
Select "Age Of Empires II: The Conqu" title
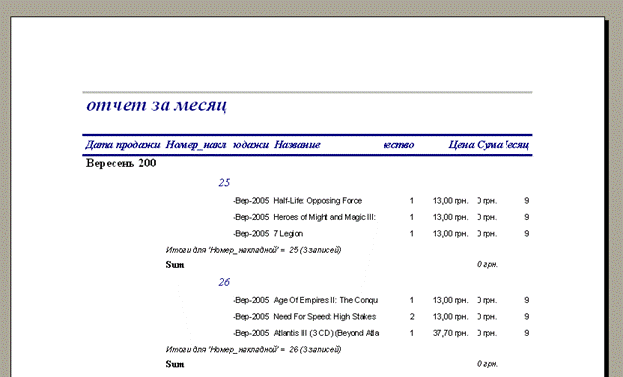(x=325, y=300)
